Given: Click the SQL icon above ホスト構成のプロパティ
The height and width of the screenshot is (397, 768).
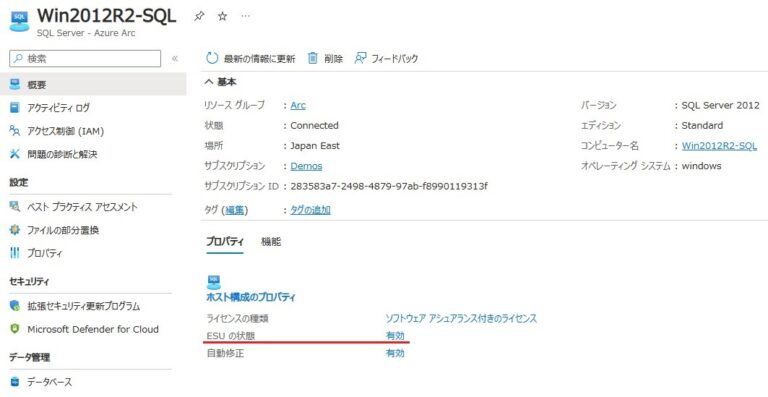Looking at the screenshot, I should [x=214, y=282].
